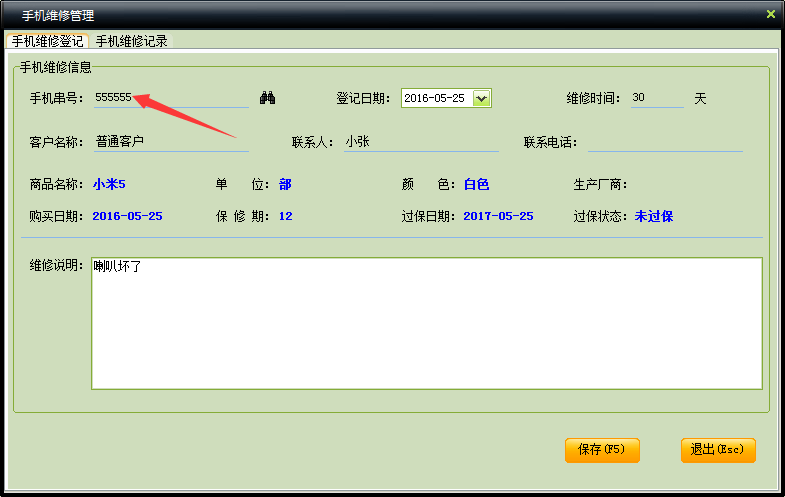785x497 pixels.
Task: Click the 手机维修管理 window title
Action: 58,16
